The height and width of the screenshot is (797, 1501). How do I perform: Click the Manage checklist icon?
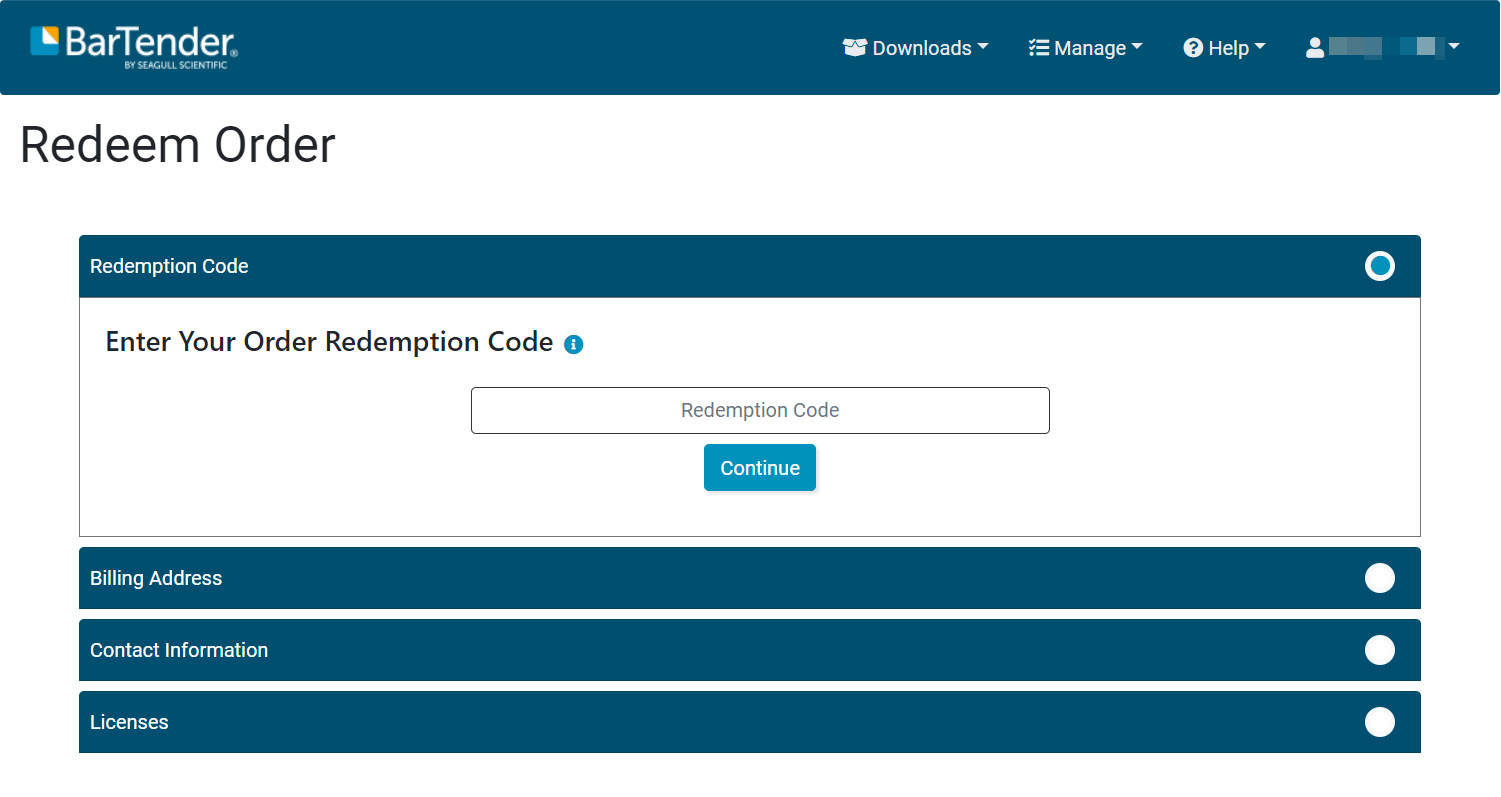pyautogui.click(x=1039, y=48)
